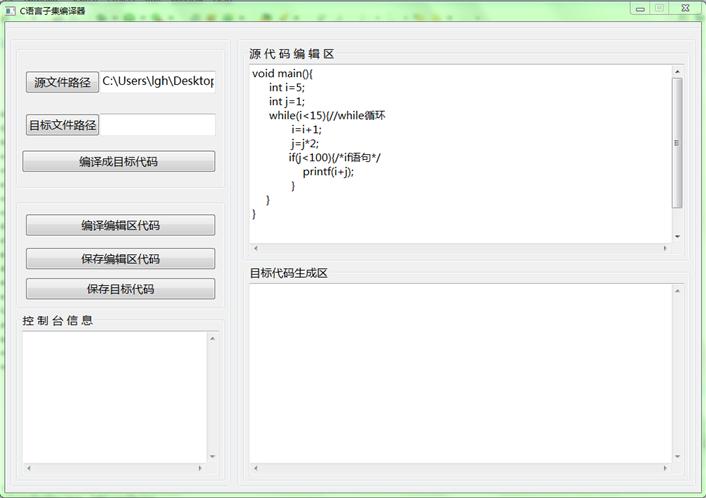Focus the empty target file path field
The image size is (706, 498).
pyautogui.click(x=157, y=125)
